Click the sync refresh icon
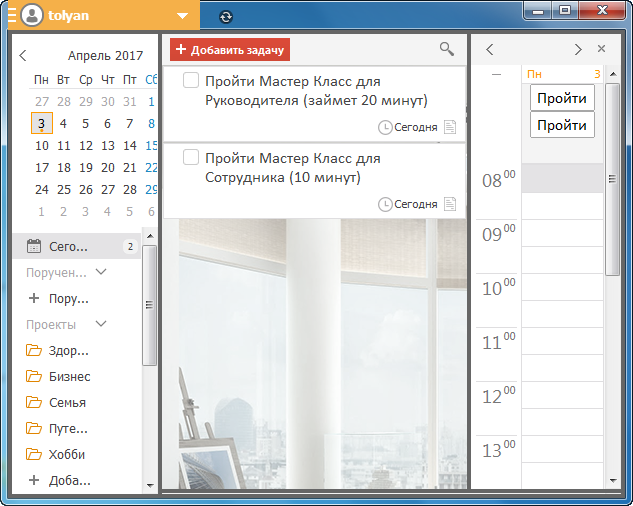The height and width of the screenshot is (506, 633). (226, 16)
